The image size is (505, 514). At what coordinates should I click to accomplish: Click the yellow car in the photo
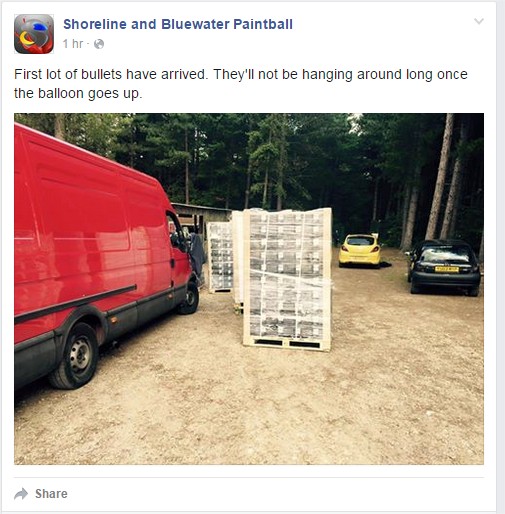coord(360,251)
